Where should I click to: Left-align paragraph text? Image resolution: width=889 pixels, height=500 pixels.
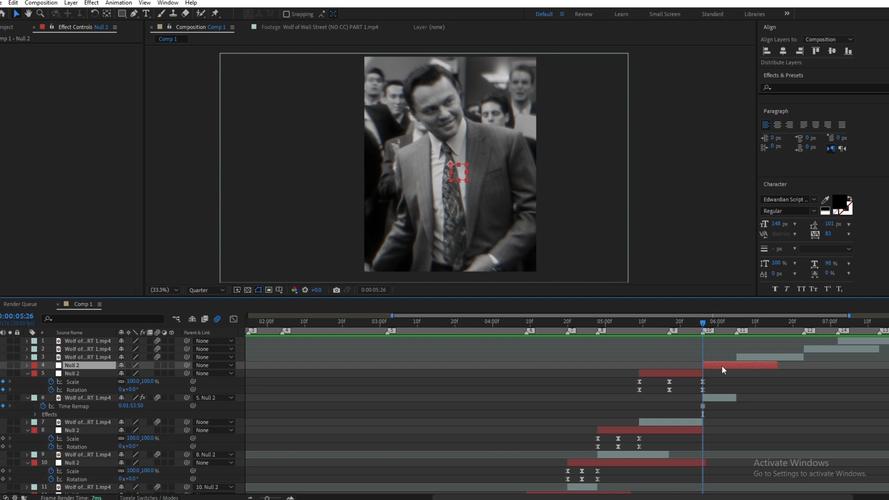765,125
